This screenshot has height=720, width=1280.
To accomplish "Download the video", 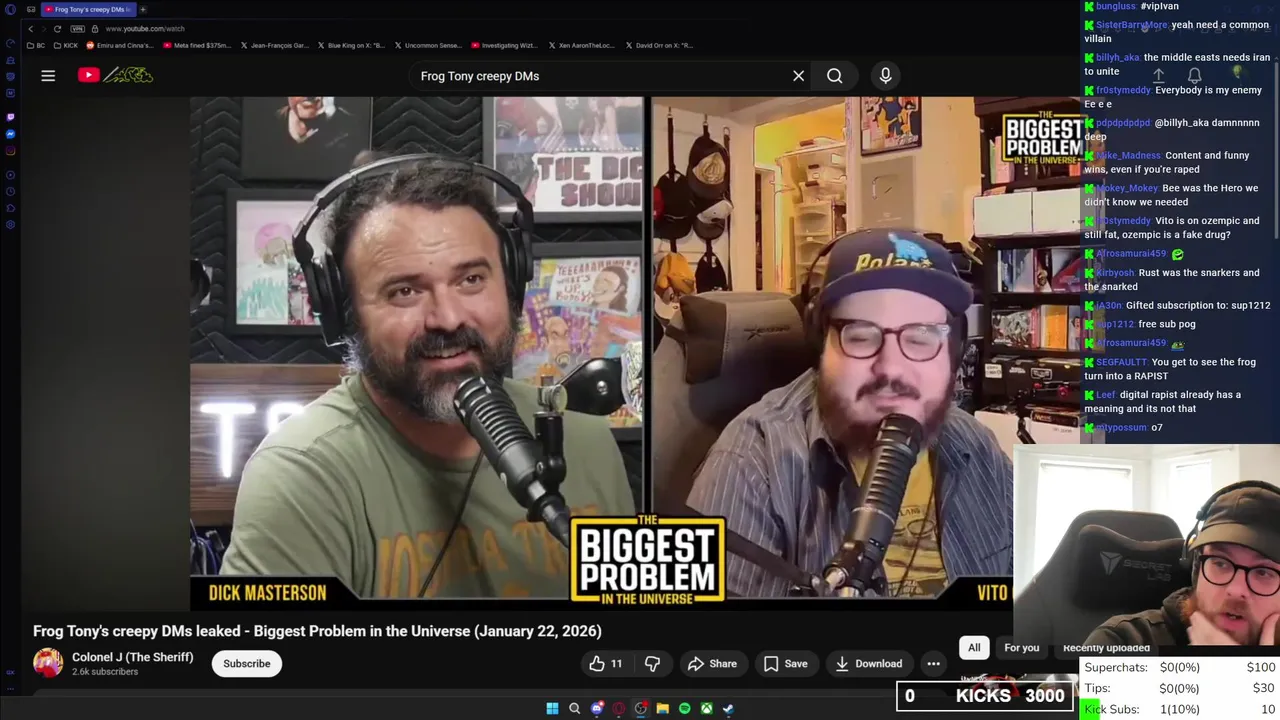I will [x=868, y=663].
